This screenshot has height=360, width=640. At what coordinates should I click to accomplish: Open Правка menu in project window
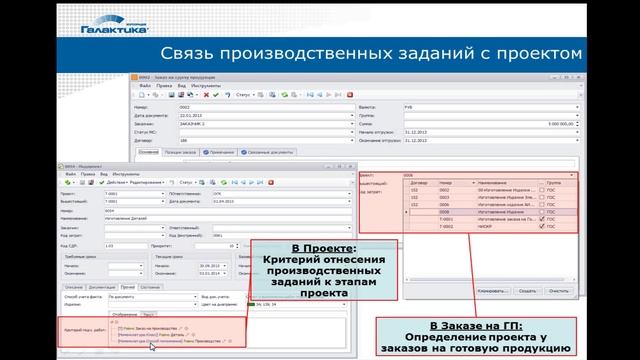point(88,174)
